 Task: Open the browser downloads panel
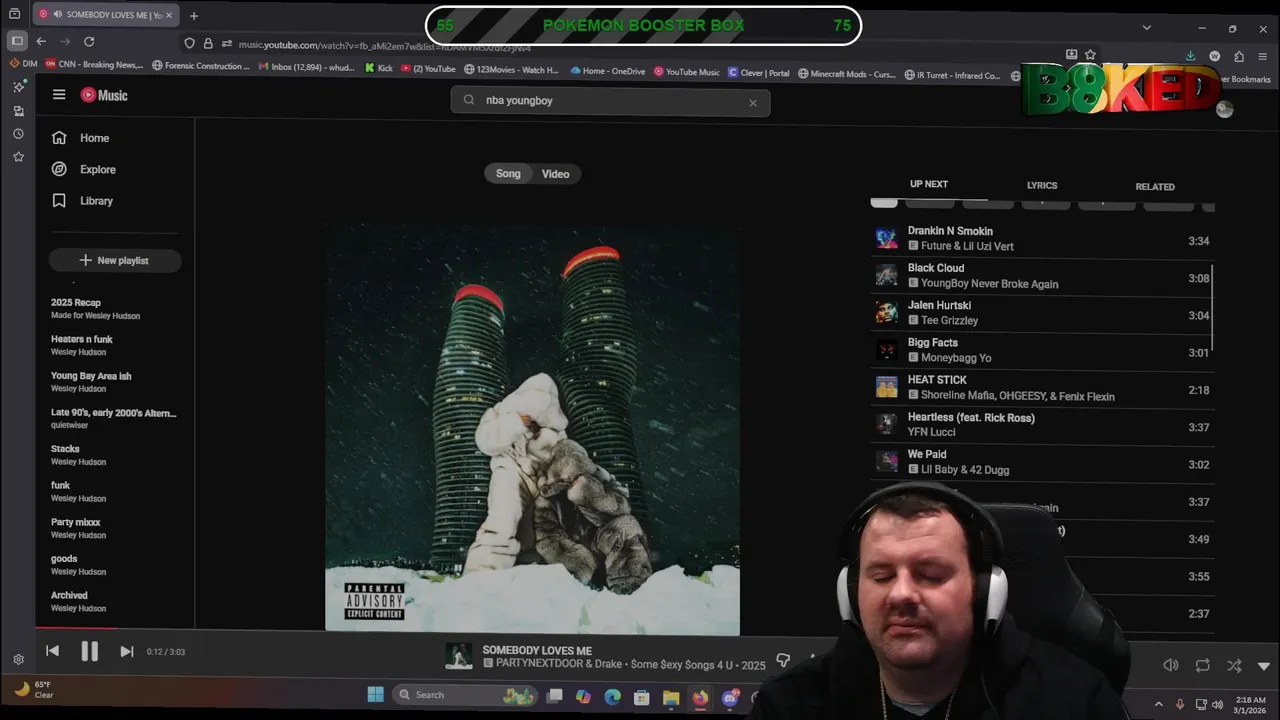coord(1191,56)
